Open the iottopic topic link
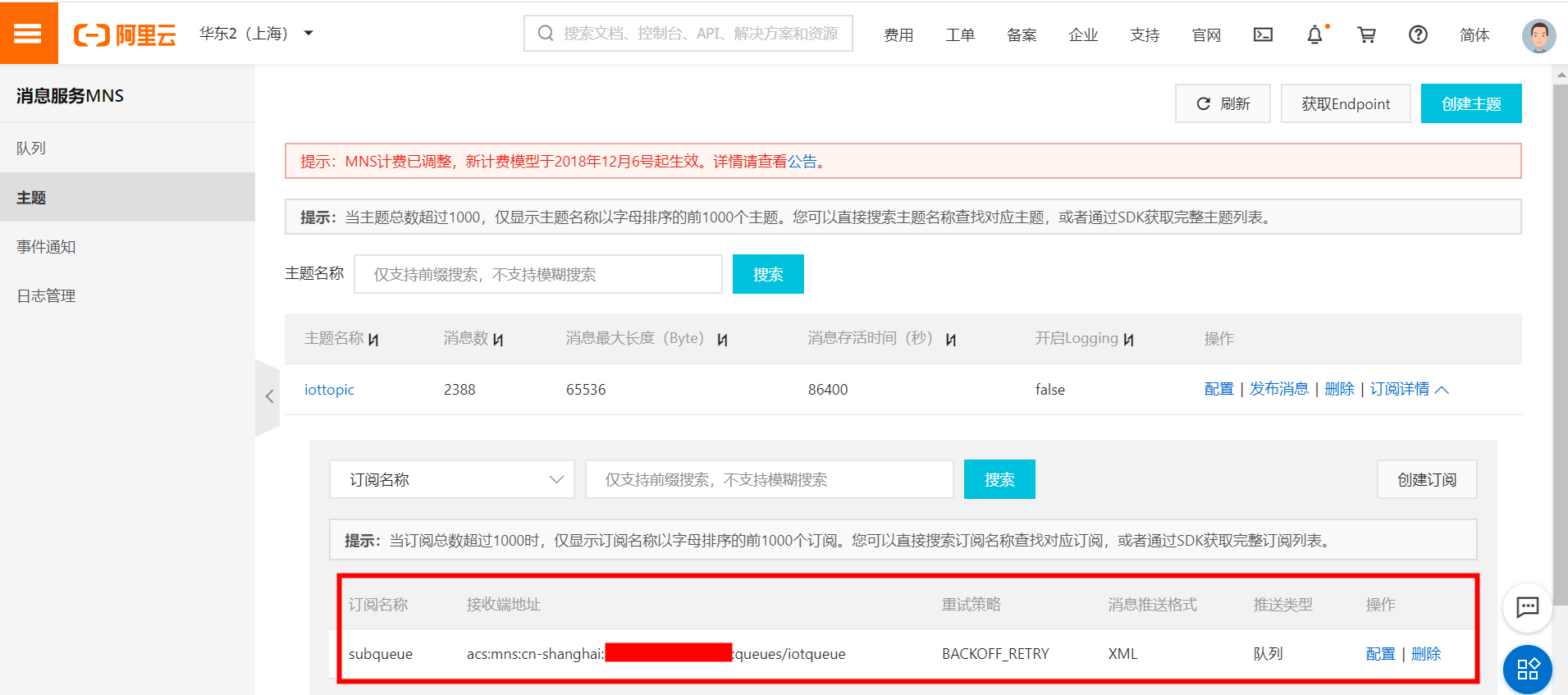Image resolution: width=1568 pixels, height=695 pixels. point(329,390)
